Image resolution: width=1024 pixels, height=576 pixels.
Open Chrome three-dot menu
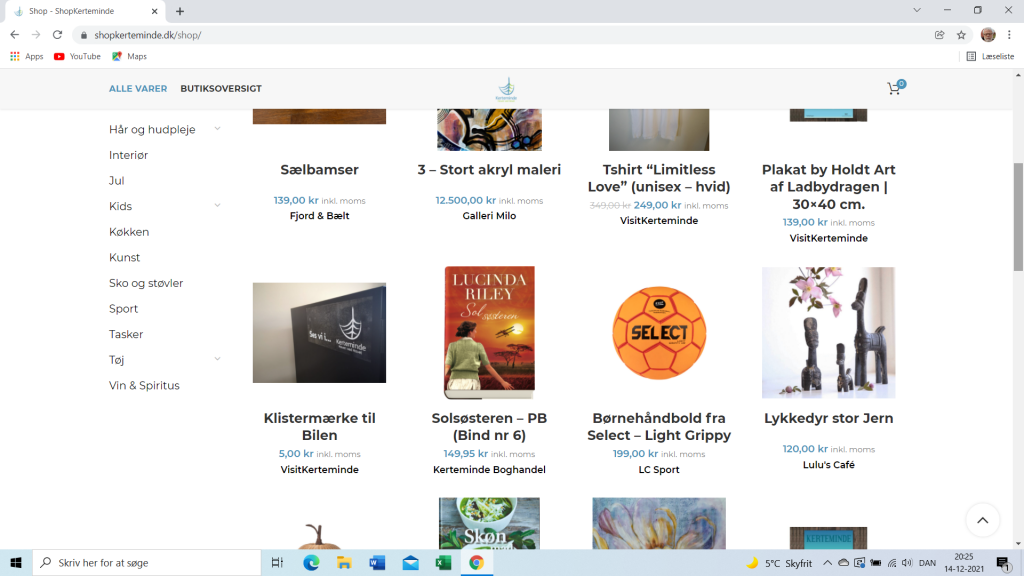tap(1010, 35)
